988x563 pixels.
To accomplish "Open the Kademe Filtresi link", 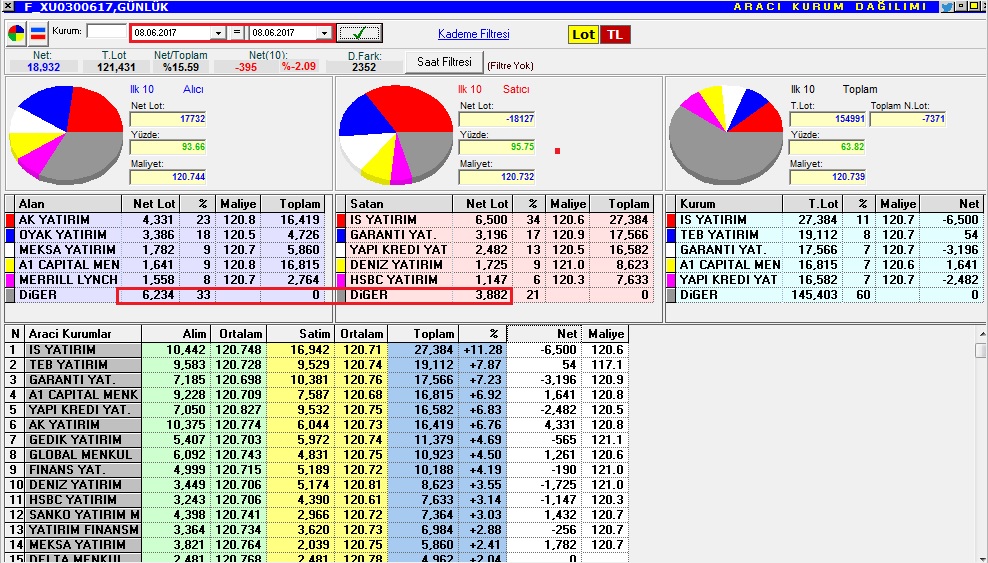I will click(x=474, y=34).
